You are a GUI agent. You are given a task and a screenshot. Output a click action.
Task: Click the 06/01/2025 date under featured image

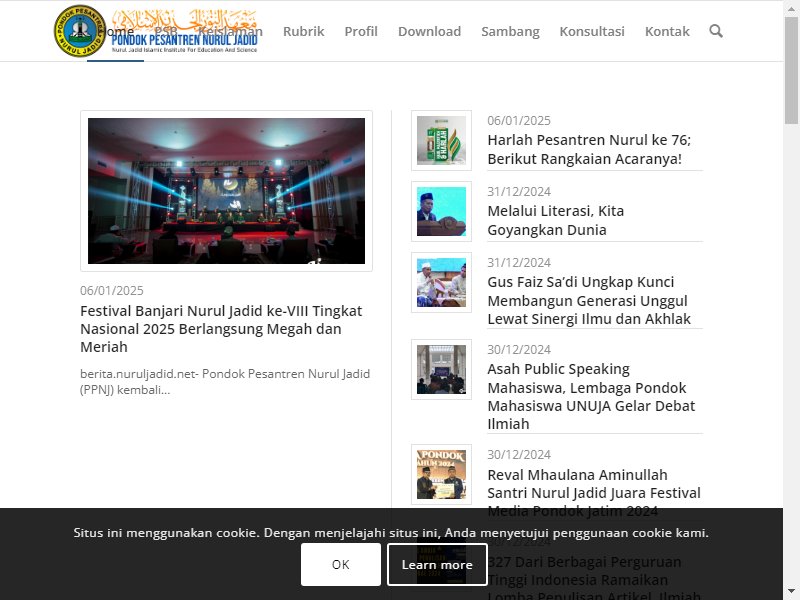(112, 290)
